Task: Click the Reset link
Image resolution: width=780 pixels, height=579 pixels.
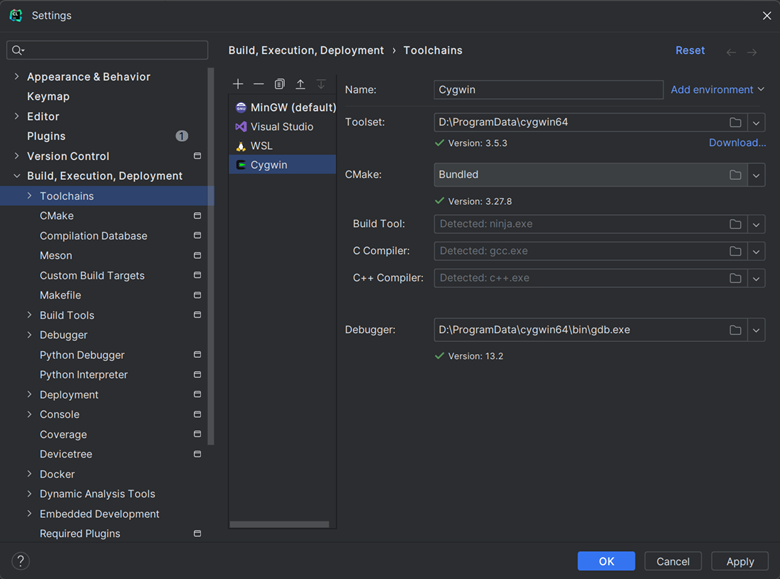Action: click(x=690, y=50)
